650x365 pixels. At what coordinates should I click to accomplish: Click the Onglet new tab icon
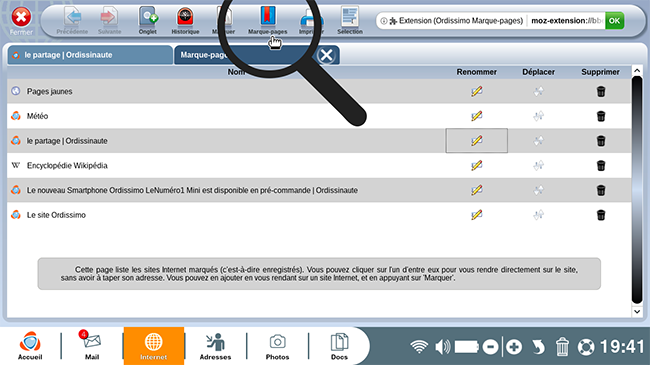[x=148, y=20]
